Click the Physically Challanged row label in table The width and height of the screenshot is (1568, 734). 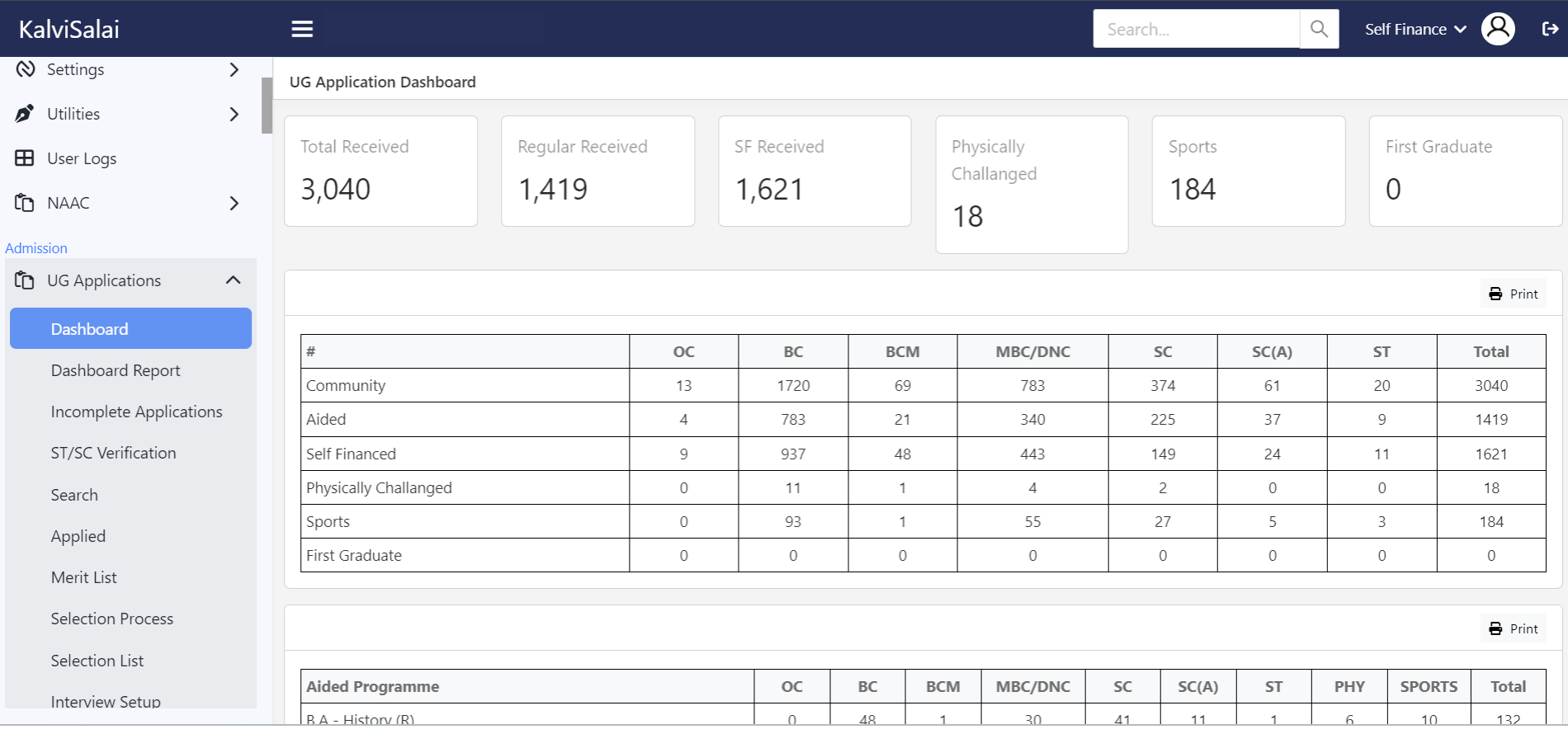[x=379, y=487]
